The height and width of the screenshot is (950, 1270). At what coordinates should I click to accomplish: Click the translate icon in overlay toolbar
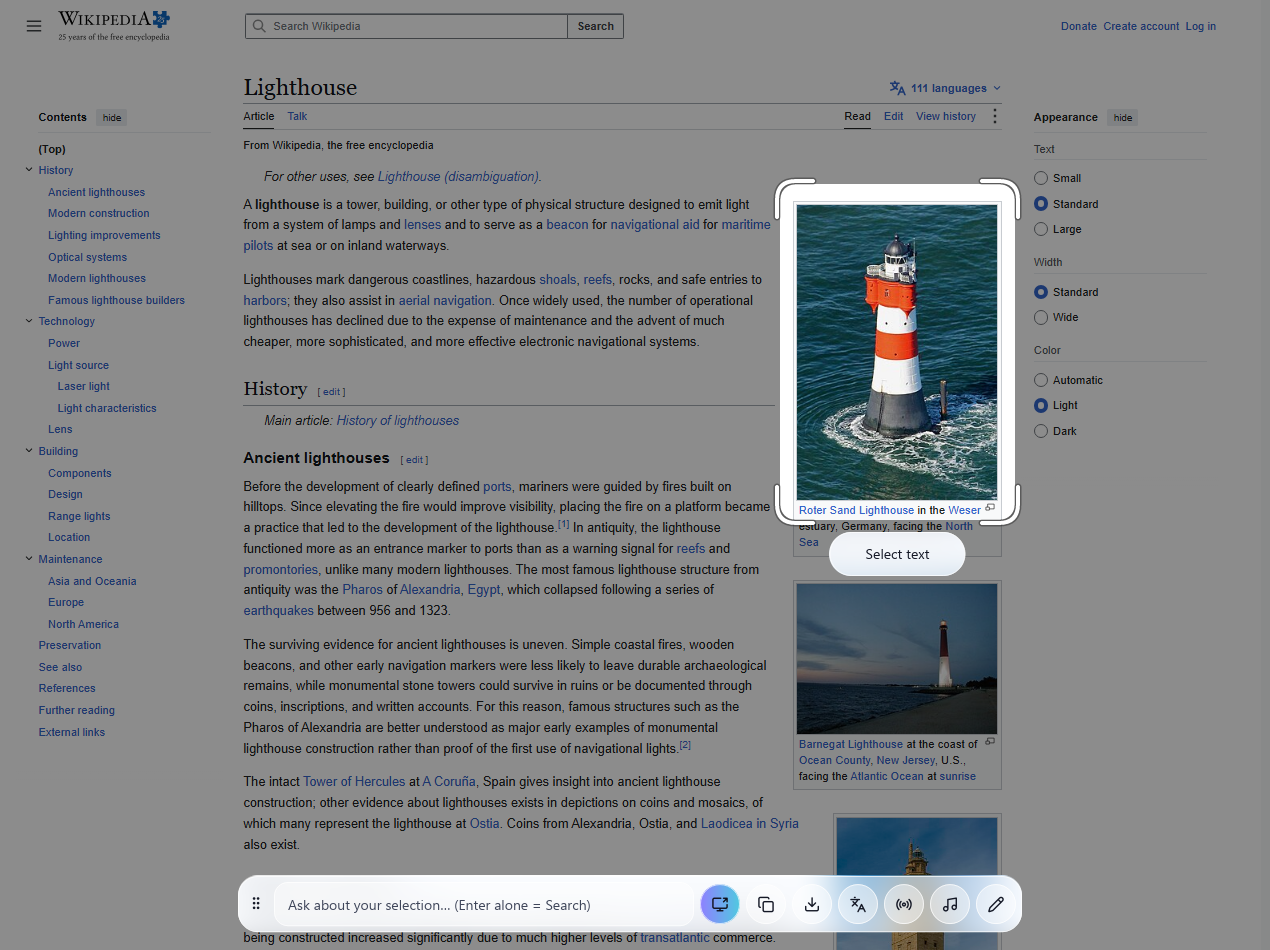(858, 904)
